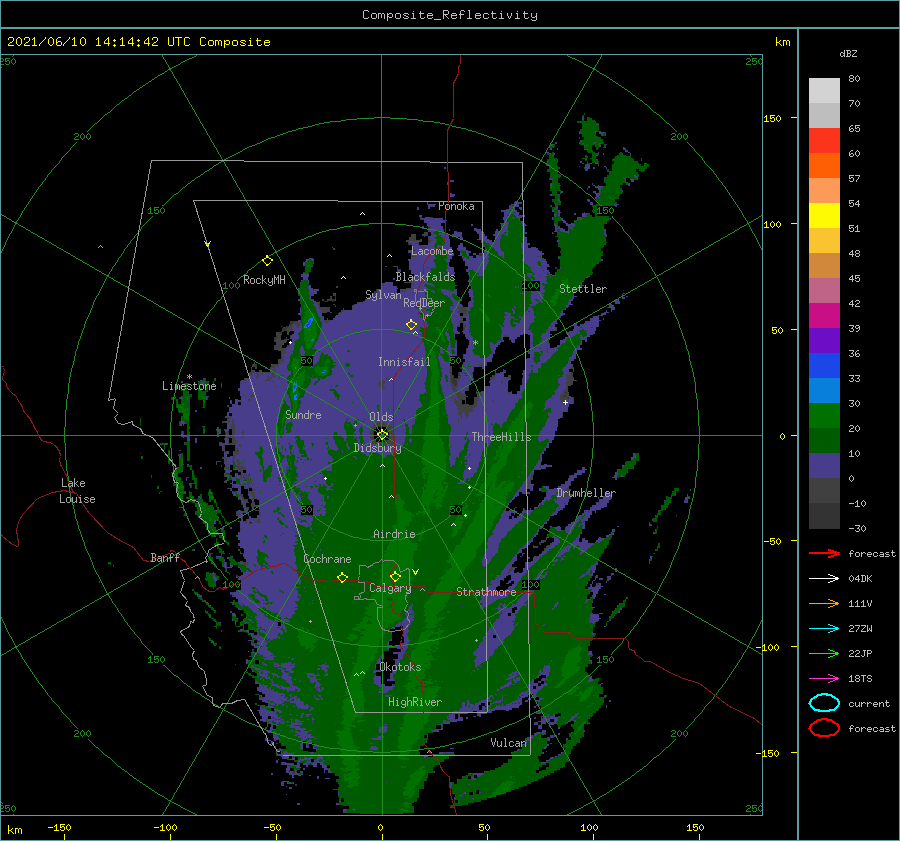Viewport: 900px width, 841px height.
Task: Select the 65 dBZ red color swatch
Action: point(824,140)
